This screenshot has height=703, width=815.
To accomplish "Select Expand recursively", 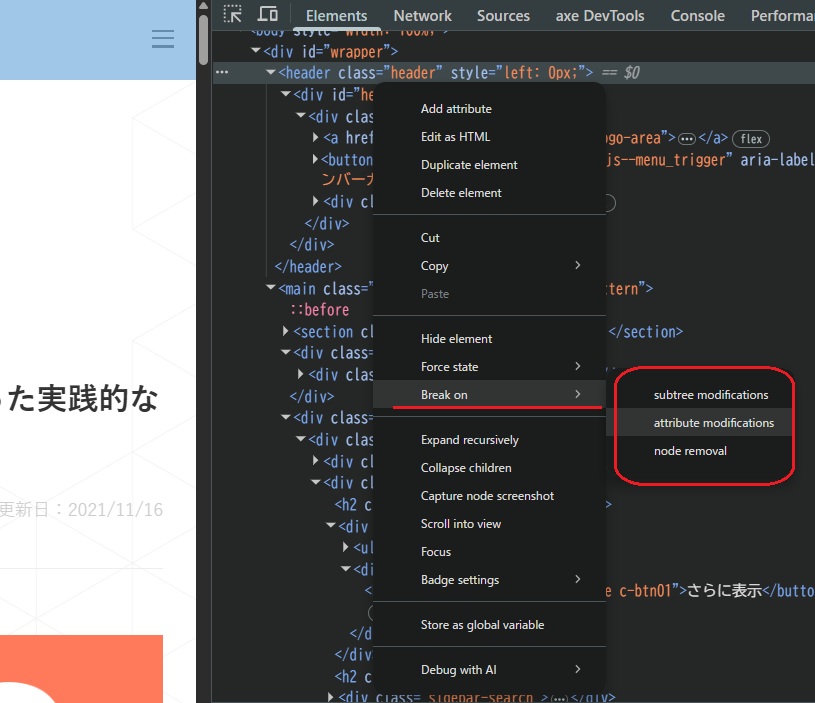I will pos(489,440).
